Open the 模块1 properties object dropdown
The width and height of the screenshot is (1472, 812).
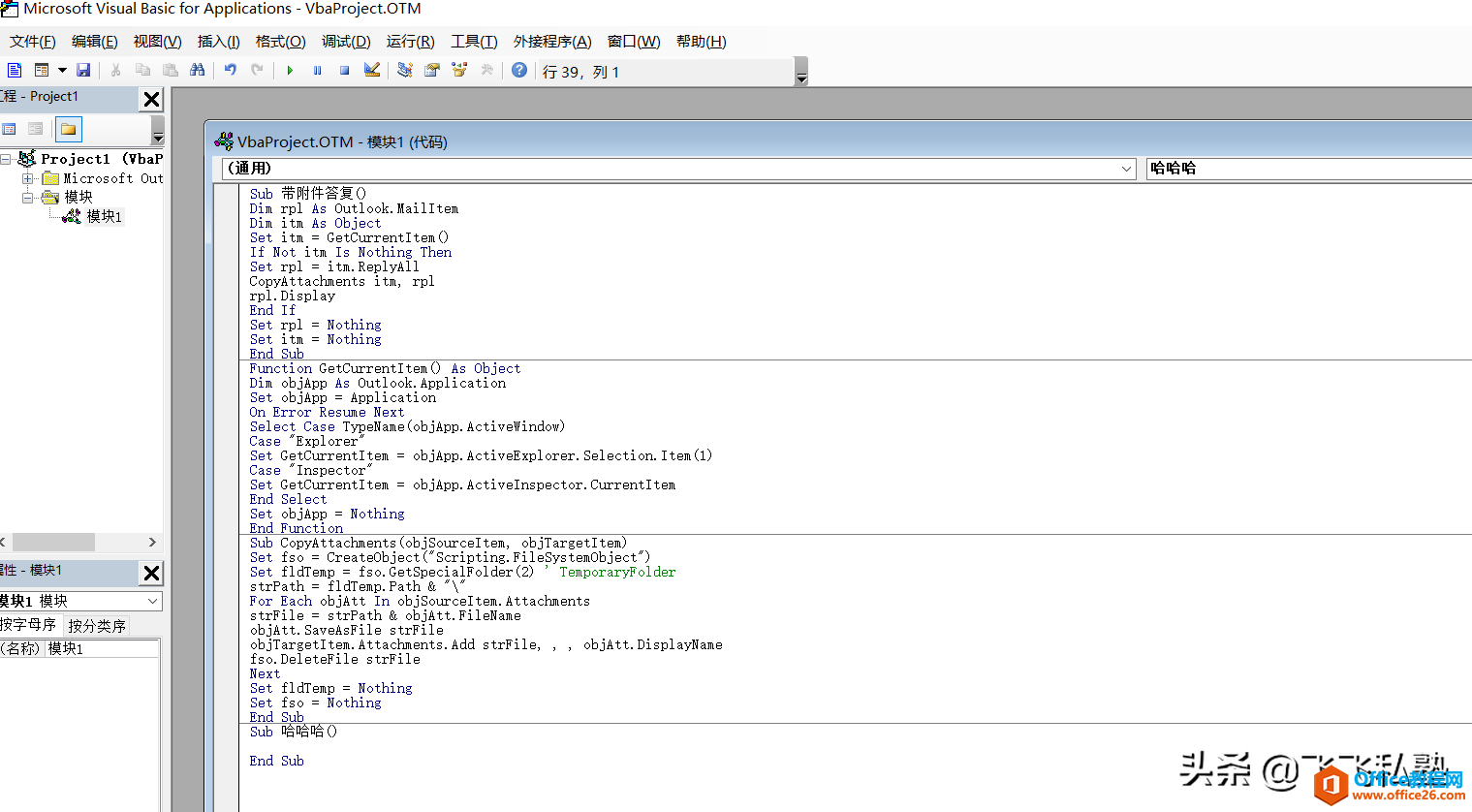click(152, 602)
